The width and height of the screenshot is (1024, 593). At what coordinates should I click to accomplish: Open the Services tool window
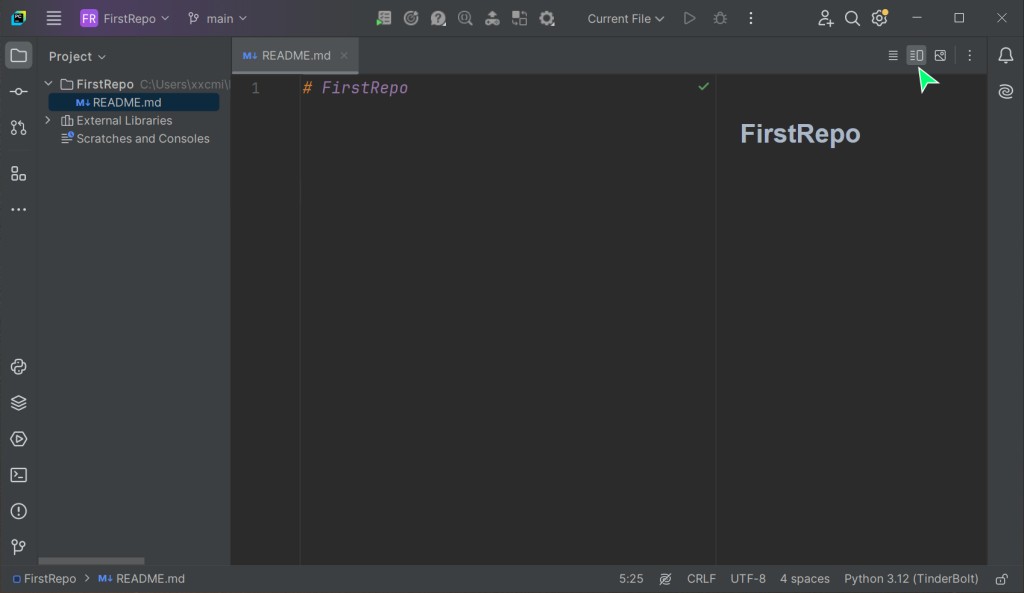[x=18, y=439]
